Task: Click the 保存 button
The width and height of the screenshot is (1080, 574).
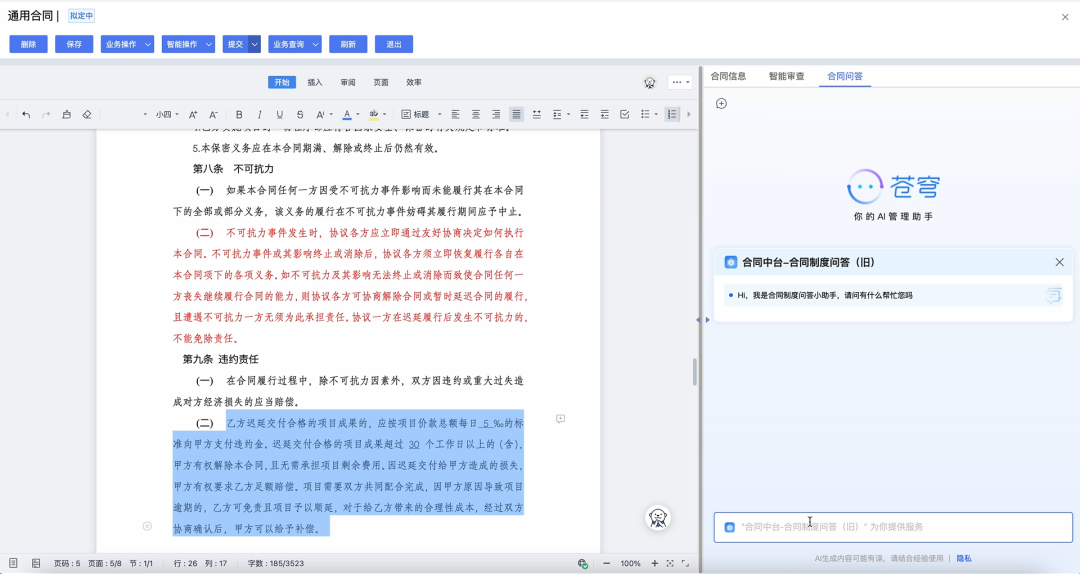Action: 74,44
